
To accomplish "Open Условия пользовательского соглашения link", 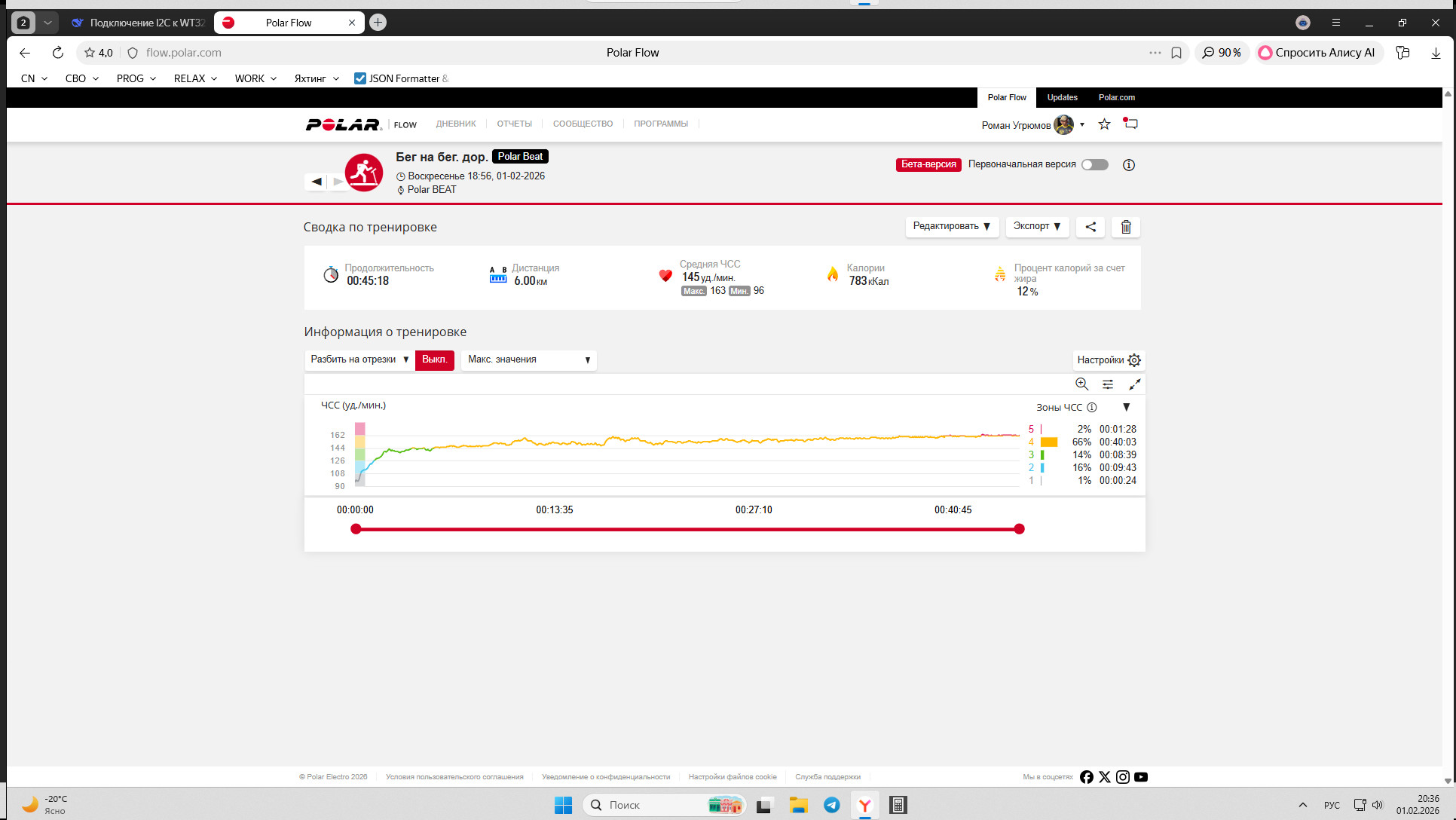I will 454,777.
